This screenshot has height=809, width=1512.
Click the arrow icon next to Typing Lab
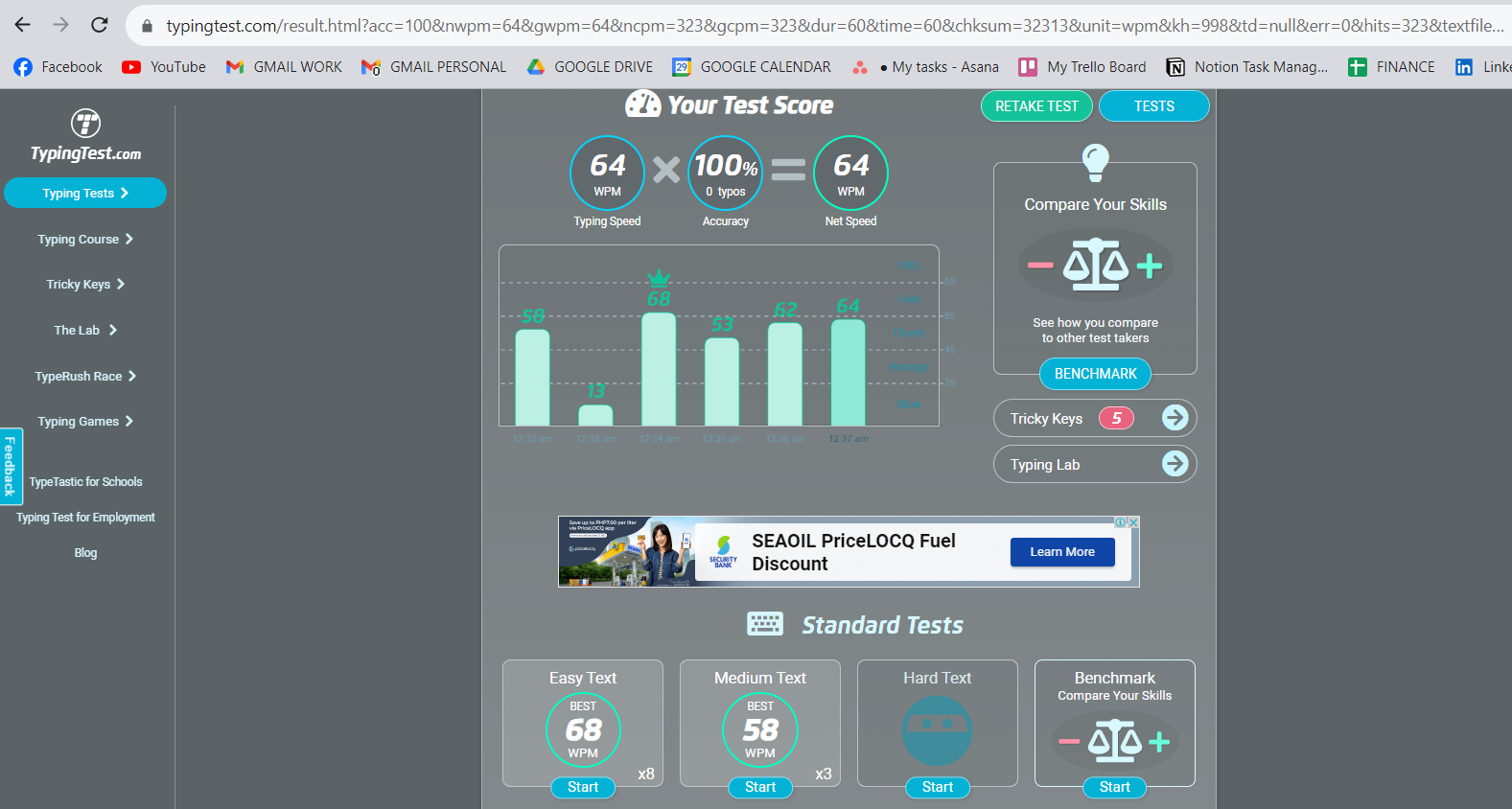click(1175, 464)
